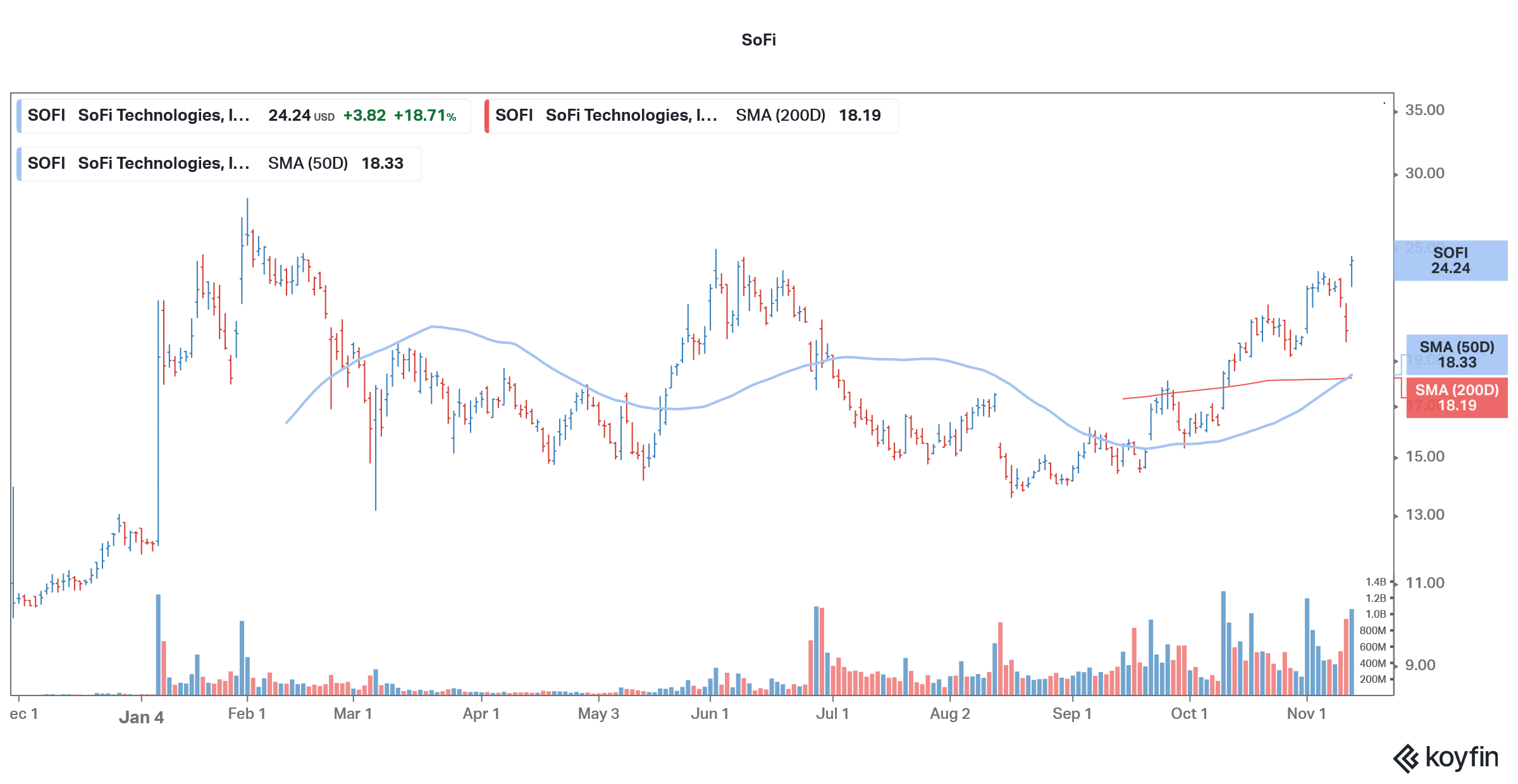The image size is (1518, 784).
Task: Select the SMA (50D) legend box
Action: click(219, 164)
